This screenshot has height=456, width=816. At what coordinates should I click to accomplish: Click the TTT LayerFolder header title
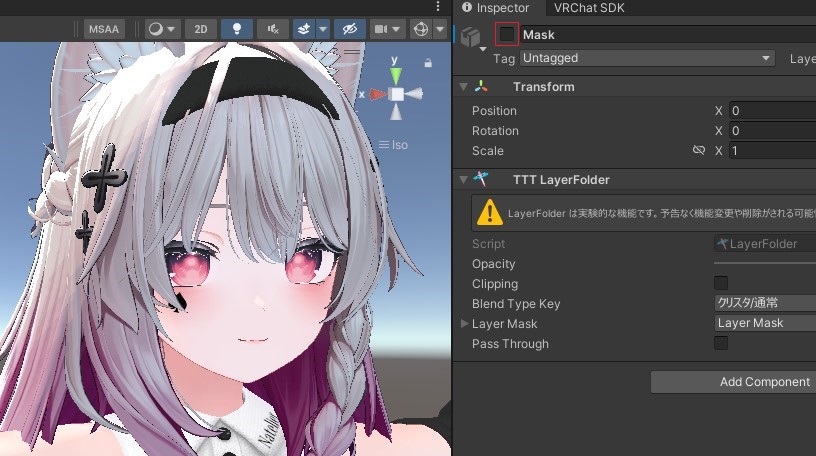click(561, 180)
